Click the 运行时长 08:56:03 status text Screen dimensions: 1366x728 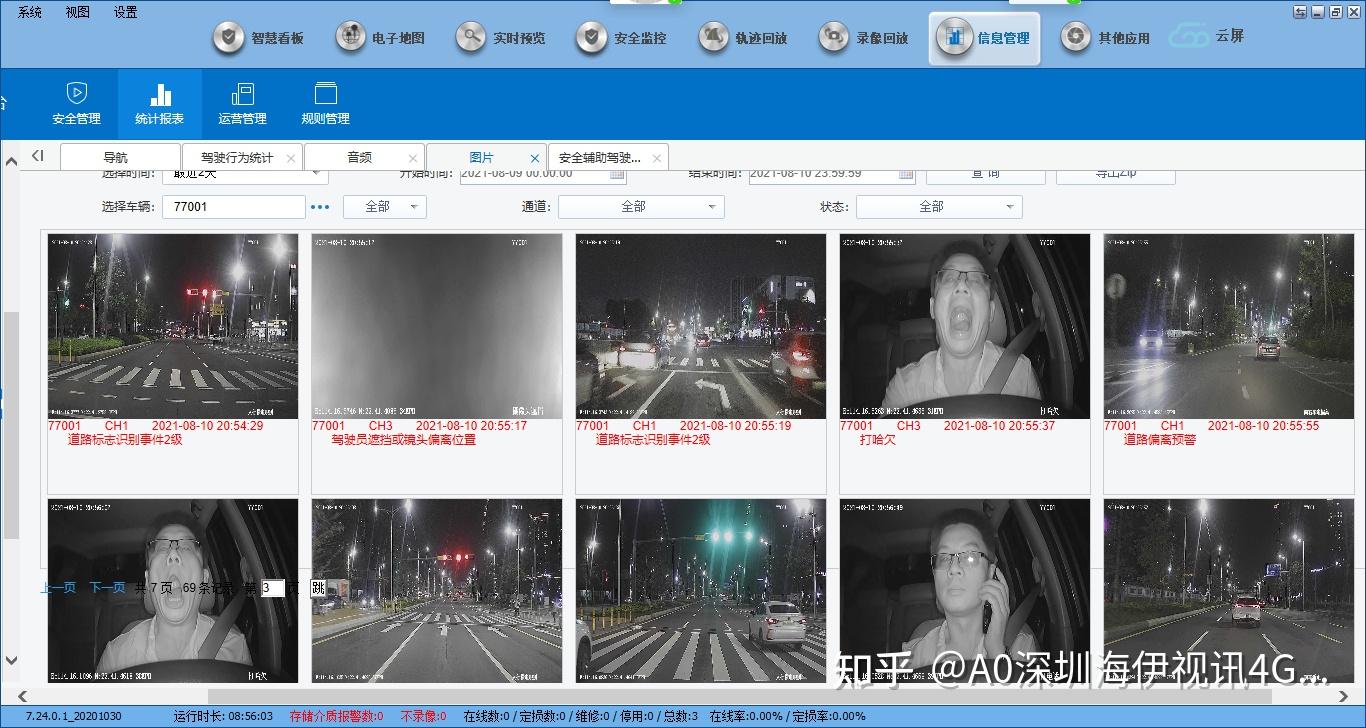[x=223, y=716]
